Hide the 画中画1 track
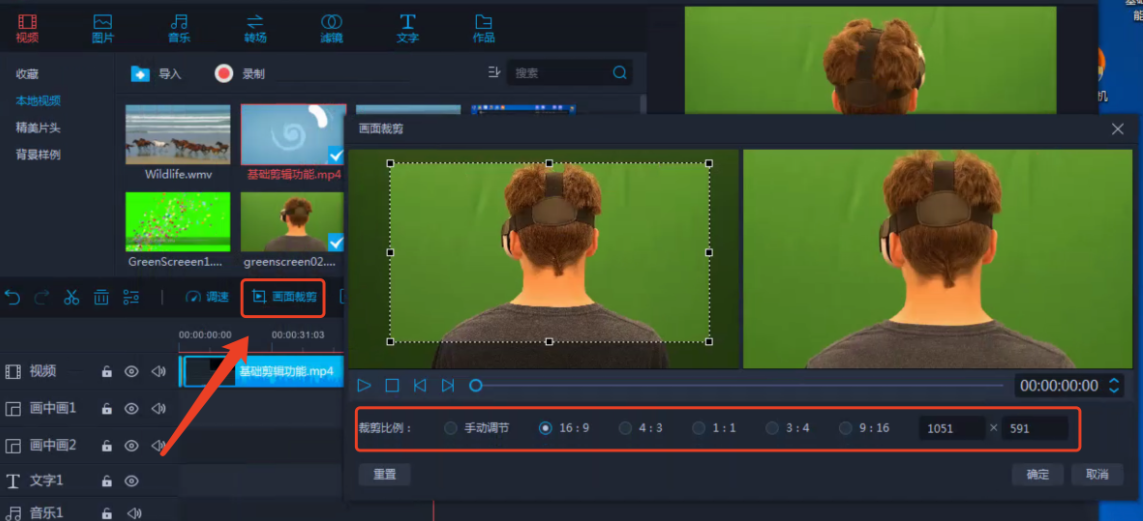This screenshot has height=521, width=1143. [x=131, y=408]
